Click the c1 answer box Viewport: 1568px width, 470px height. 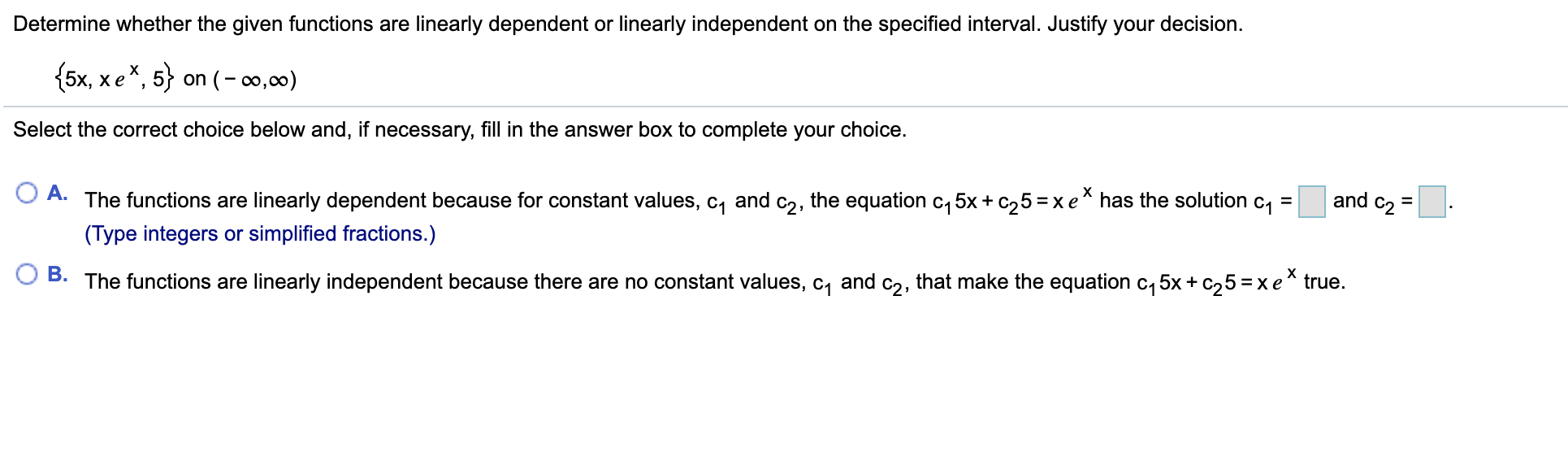[x=1311, y=202]
